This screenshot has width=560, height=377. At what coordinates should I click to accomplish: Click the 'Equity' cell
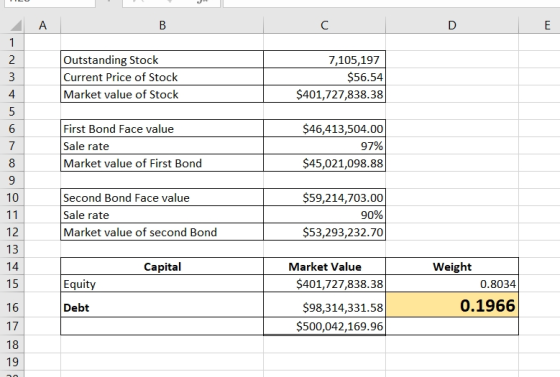pyautogui.click(x=162, y=284)
